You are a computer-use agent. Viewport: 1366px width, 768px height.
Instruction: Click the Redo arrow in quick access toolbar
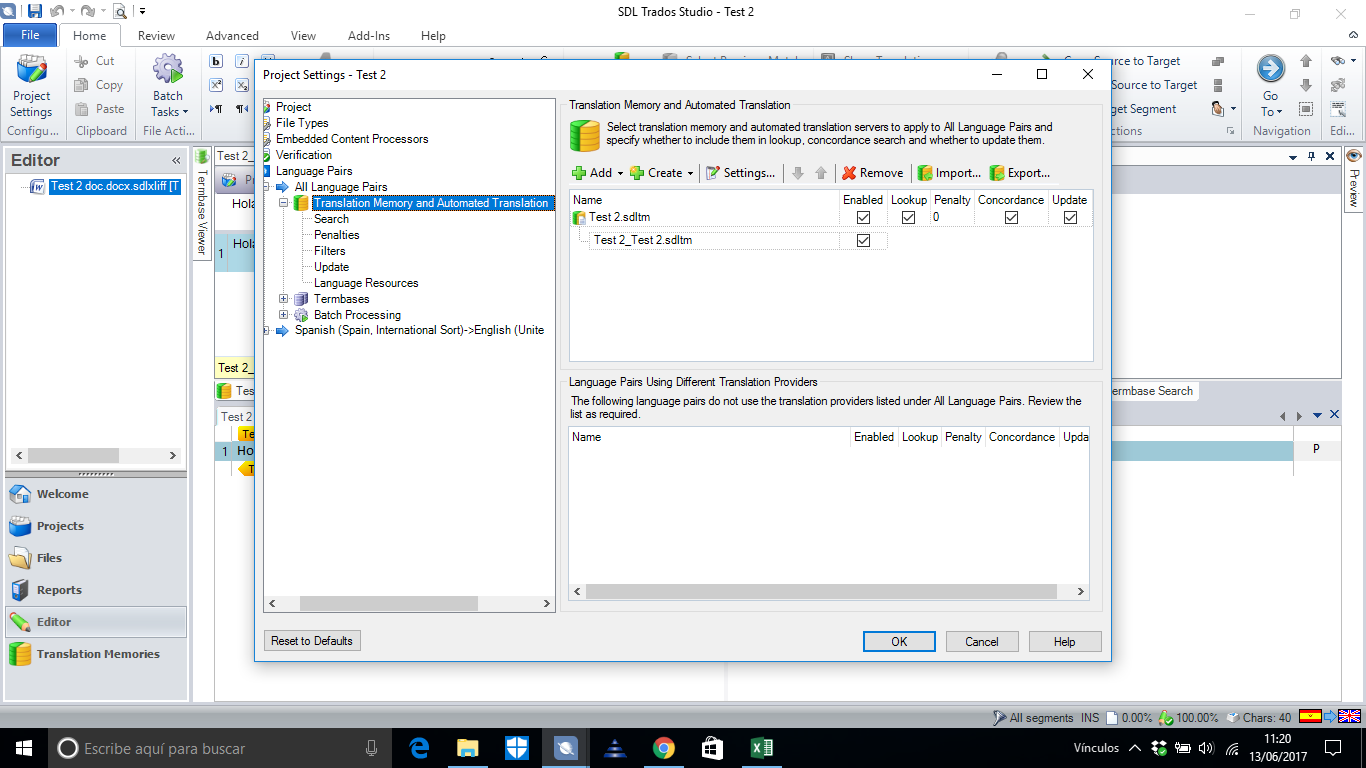click(87, 11)
